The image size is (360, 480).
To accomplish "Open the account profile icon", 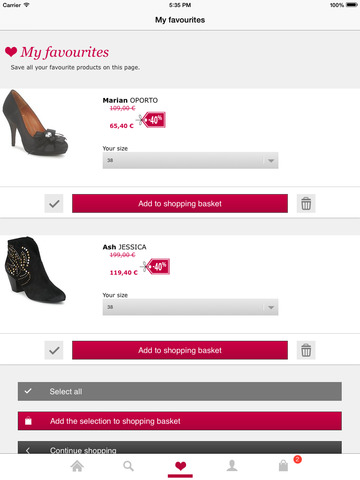I will pos(232,466).
